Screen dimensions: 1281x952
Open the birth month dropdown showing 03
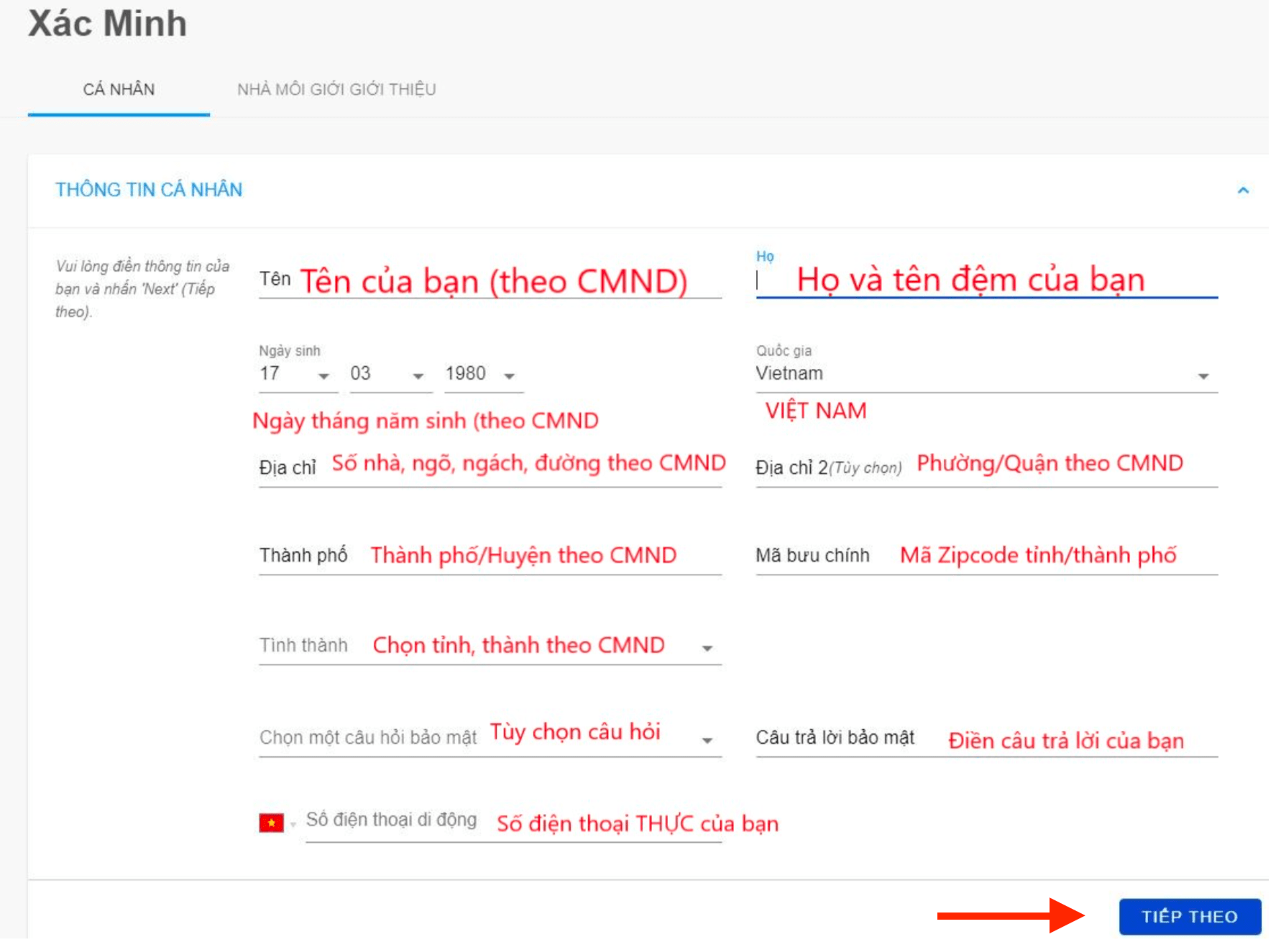pyautogui.click(x=390, y=375)
